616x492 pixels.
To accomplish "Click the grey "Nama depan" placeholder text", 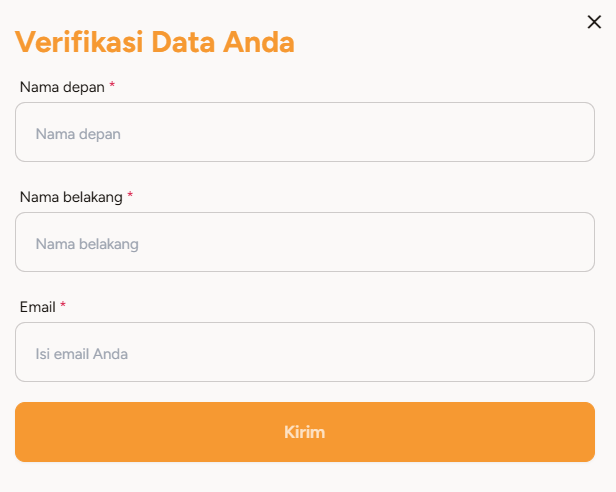I will 78,133.
